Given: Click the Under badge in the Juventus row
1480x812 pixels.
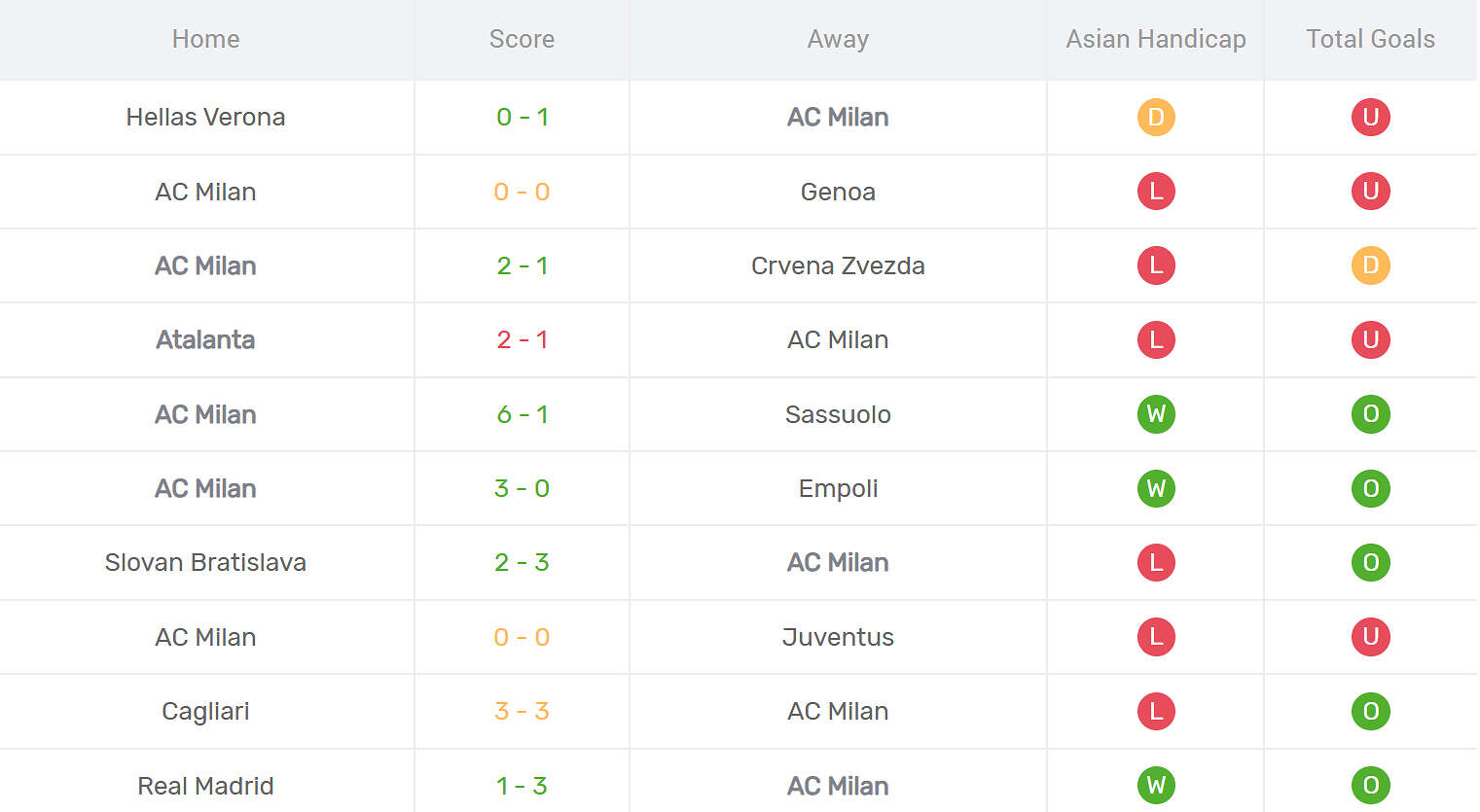Looking at the screenshot, I should click(1370, 637).
